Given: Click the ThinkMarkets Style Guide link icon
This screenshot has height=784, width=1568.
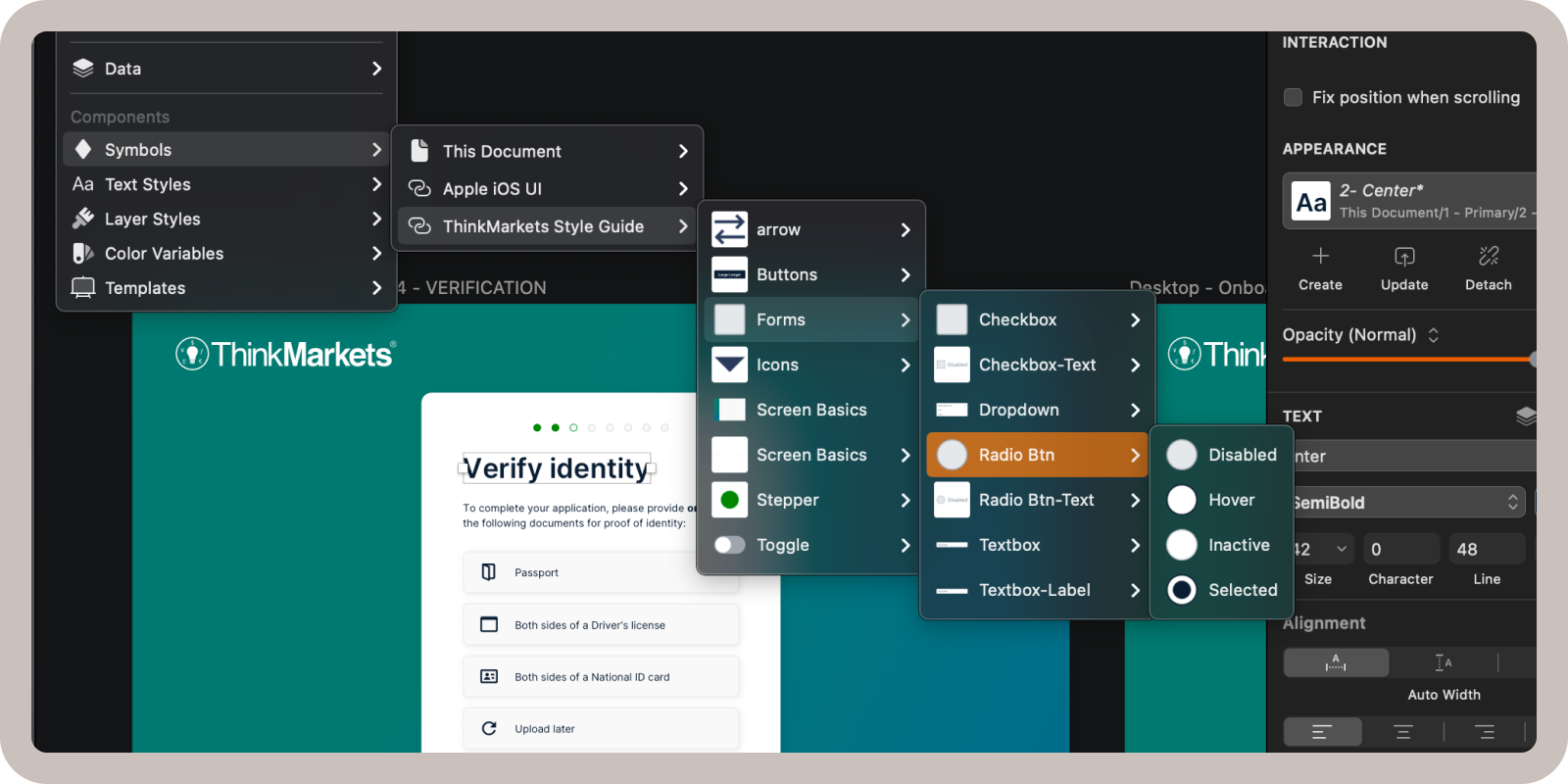Looking at the screenshot, I should click(419, 226).
